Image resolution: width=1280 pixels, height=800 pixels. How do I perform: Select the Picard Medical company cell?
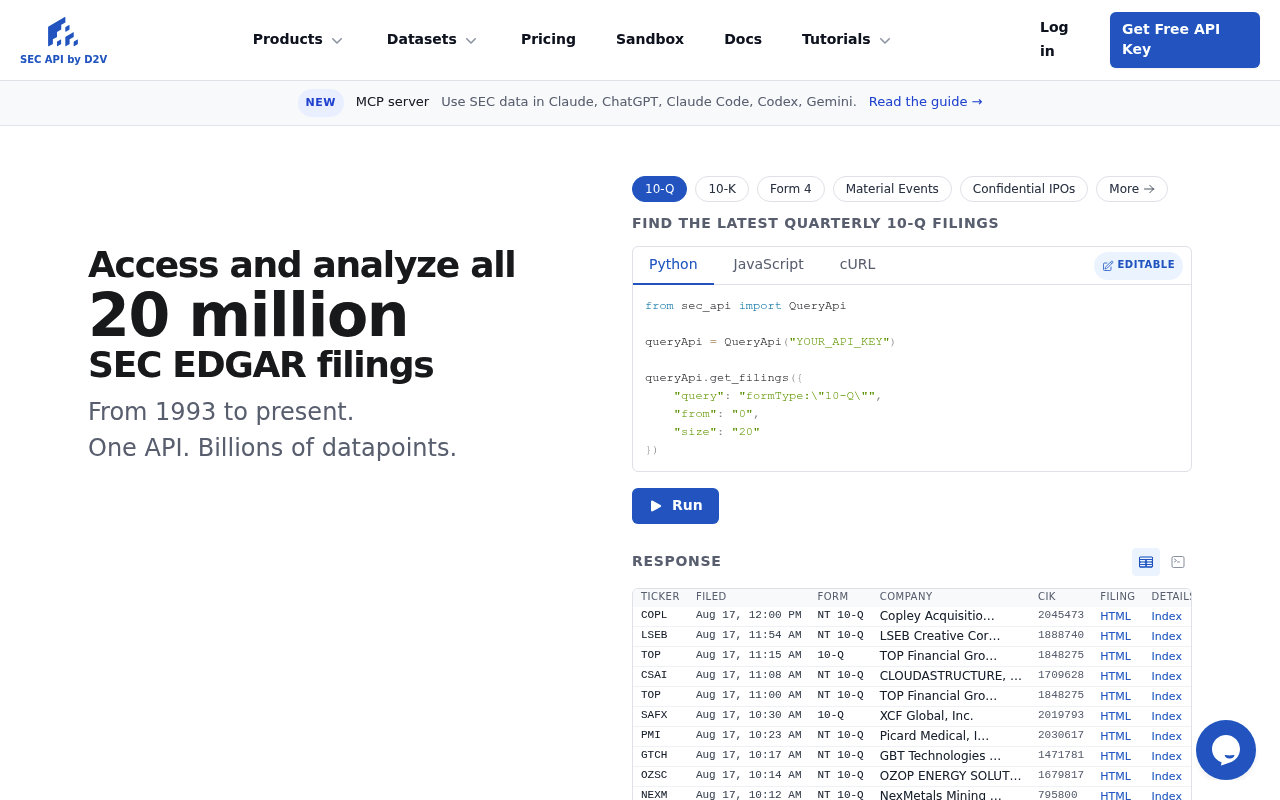935,736
